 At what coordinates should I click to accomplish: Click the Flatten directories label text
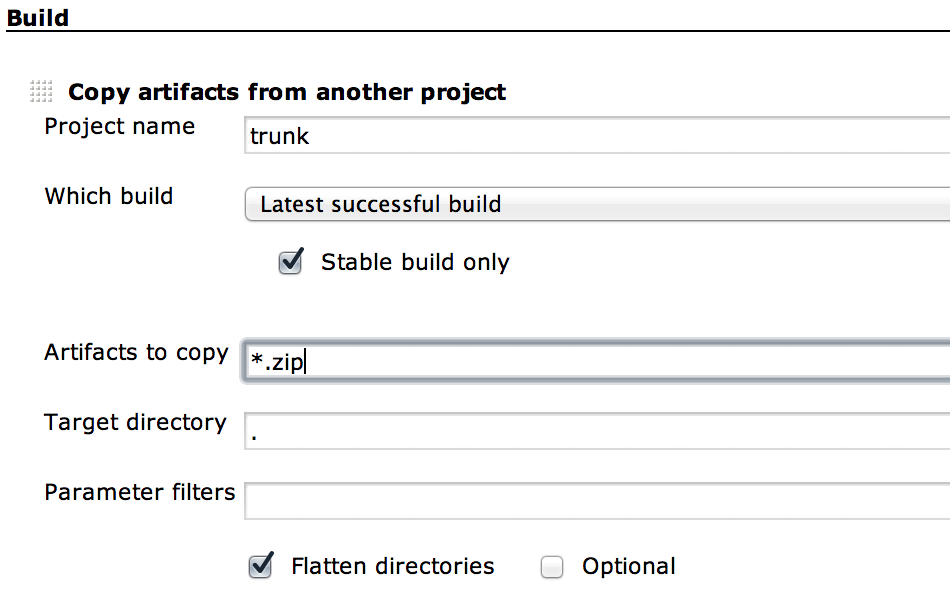(x=392, y=567)
